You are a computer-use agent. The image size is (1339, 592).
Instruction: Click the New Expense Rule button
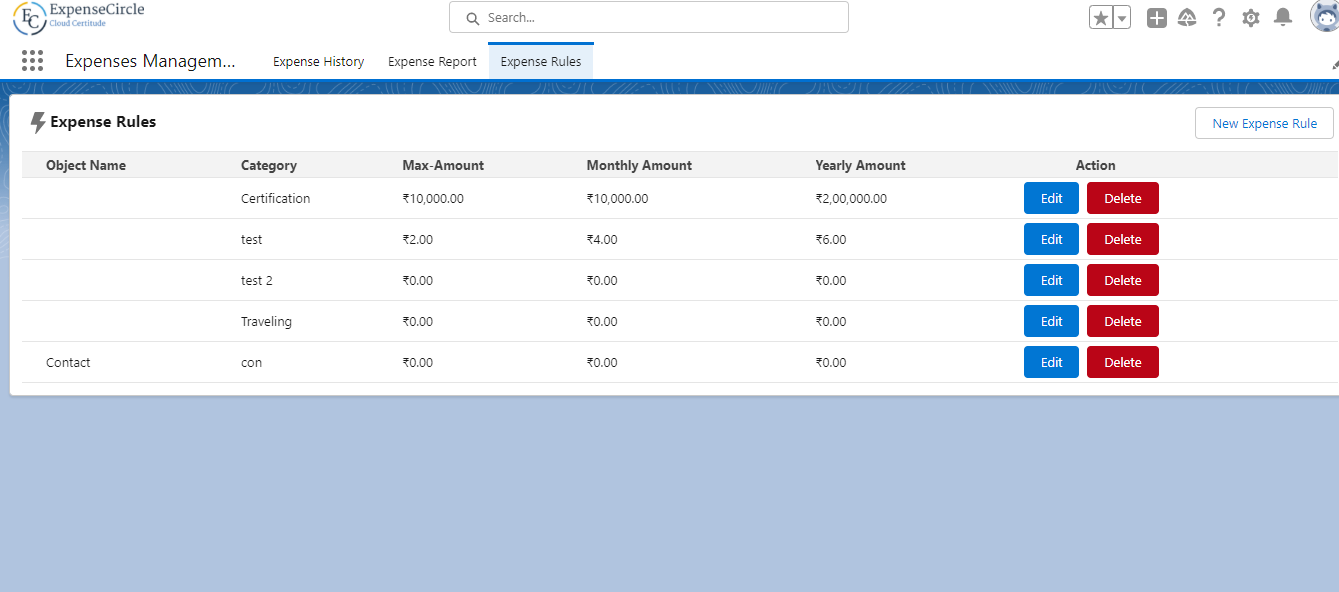point(1264,124)
